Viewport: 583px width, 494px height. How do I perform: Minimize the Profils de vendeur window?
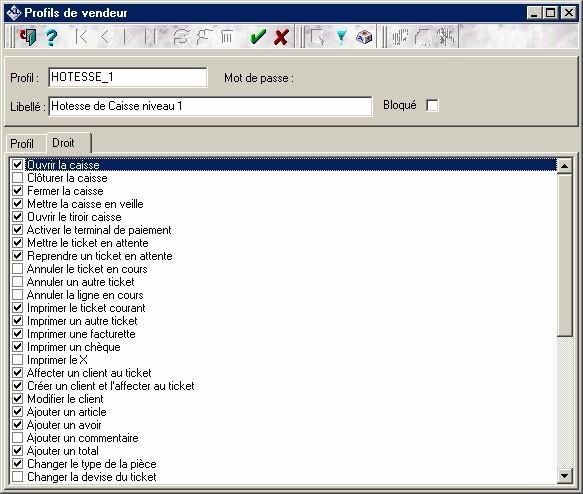[534, 13]
